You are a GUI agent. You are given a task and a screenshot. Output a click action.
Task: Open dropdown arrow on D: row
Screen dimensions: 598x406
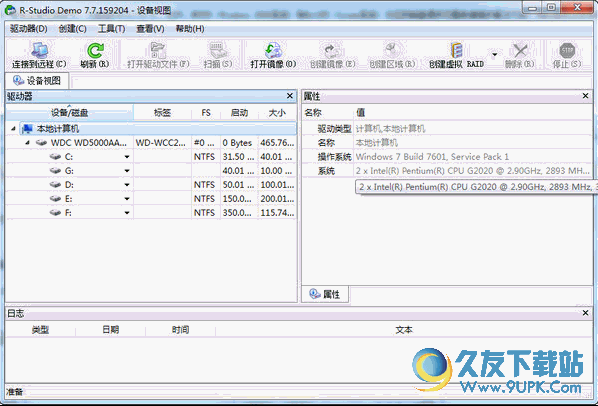(127, 185)
